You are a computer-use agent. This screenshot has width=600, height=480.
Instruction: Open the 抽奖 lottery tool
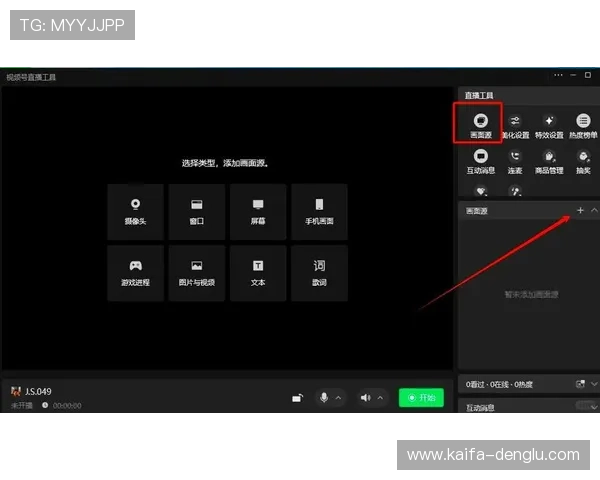(583, 160)
